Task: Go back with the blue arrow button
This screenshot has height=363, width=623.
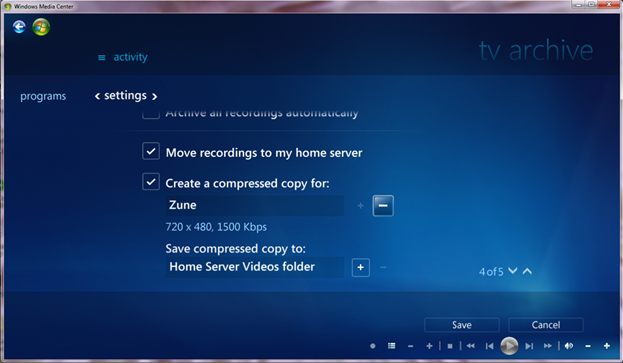Action: [19, 27]
